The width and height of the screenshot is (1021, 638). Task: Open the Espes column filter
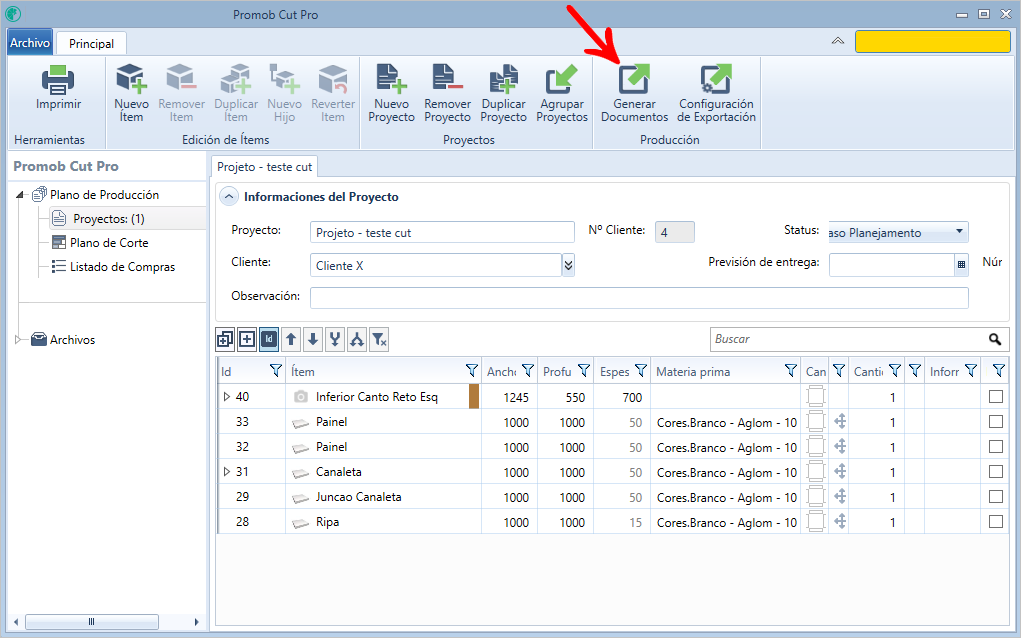coord(641,371)
